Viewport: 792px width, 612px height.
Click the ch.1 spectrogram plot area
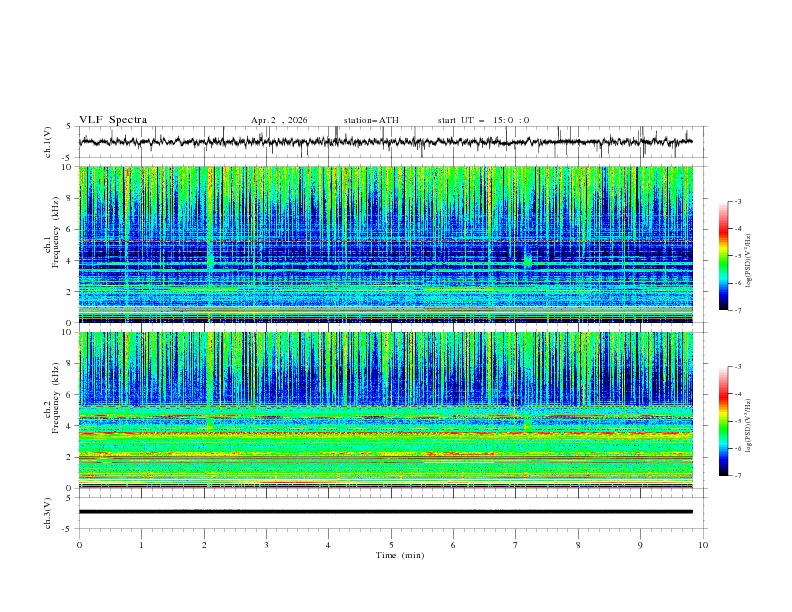pos(386,244)
